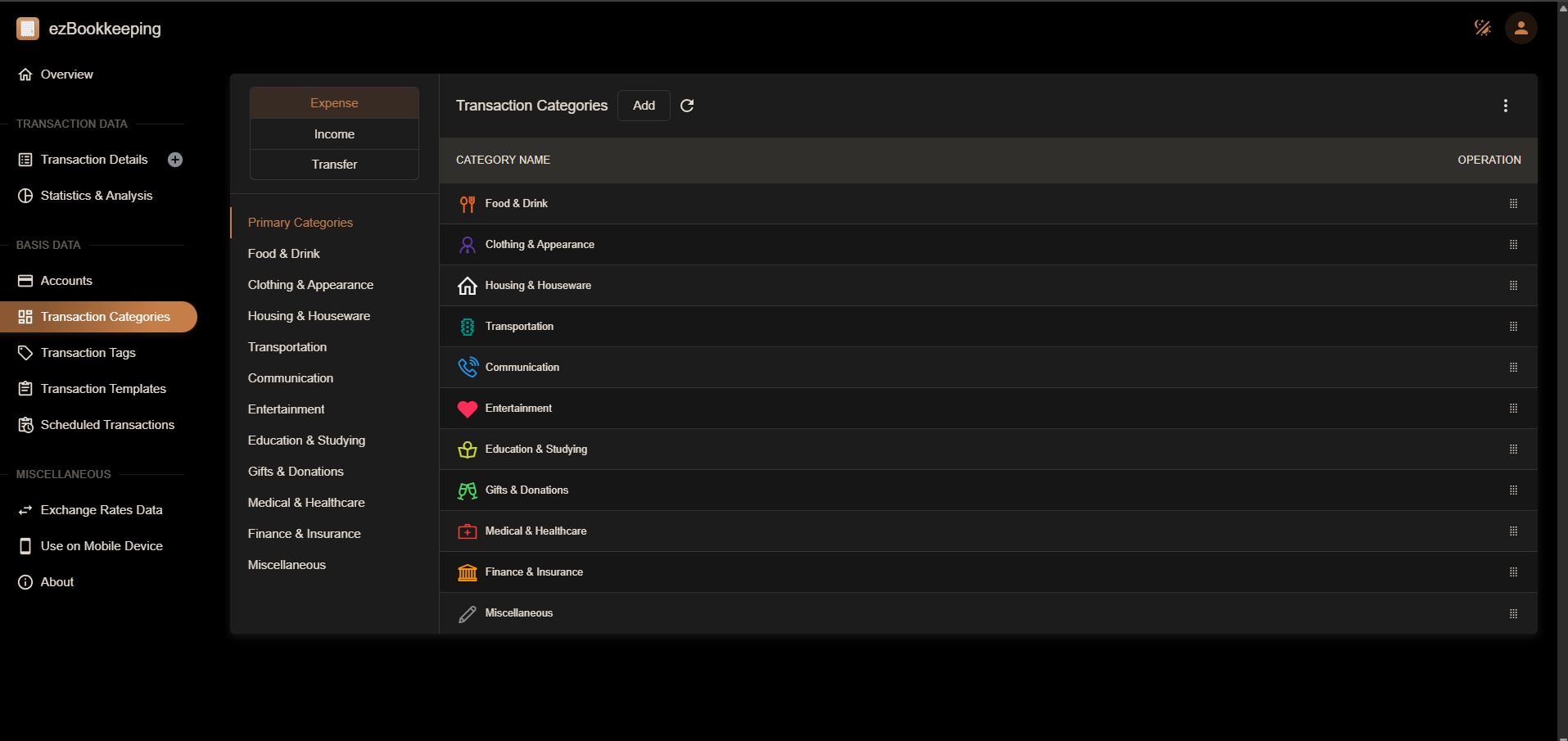Select Education & Studying in left category list
1568x741 pixels.
click(334, 441)
